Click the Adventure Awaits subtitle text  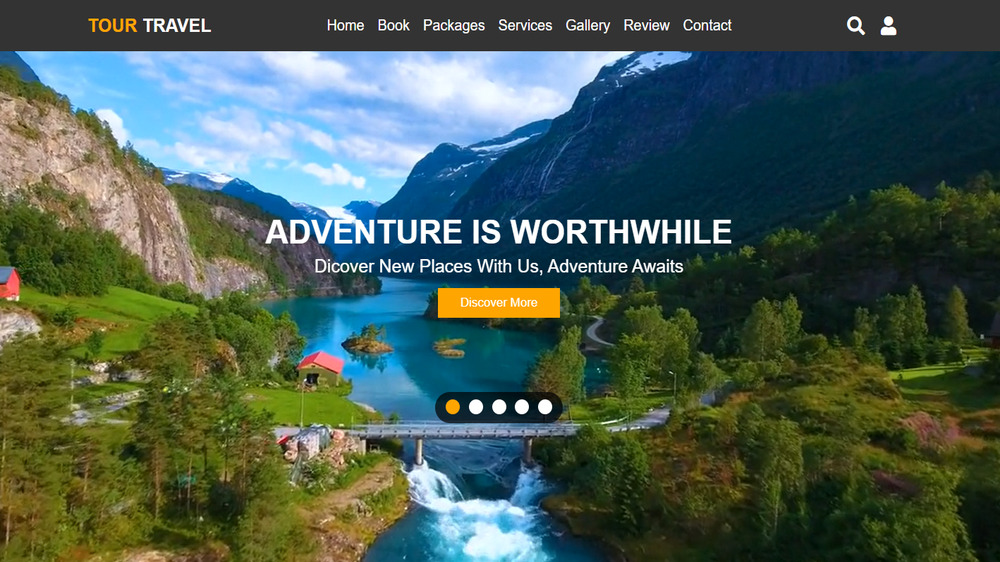tap(615, 266)
